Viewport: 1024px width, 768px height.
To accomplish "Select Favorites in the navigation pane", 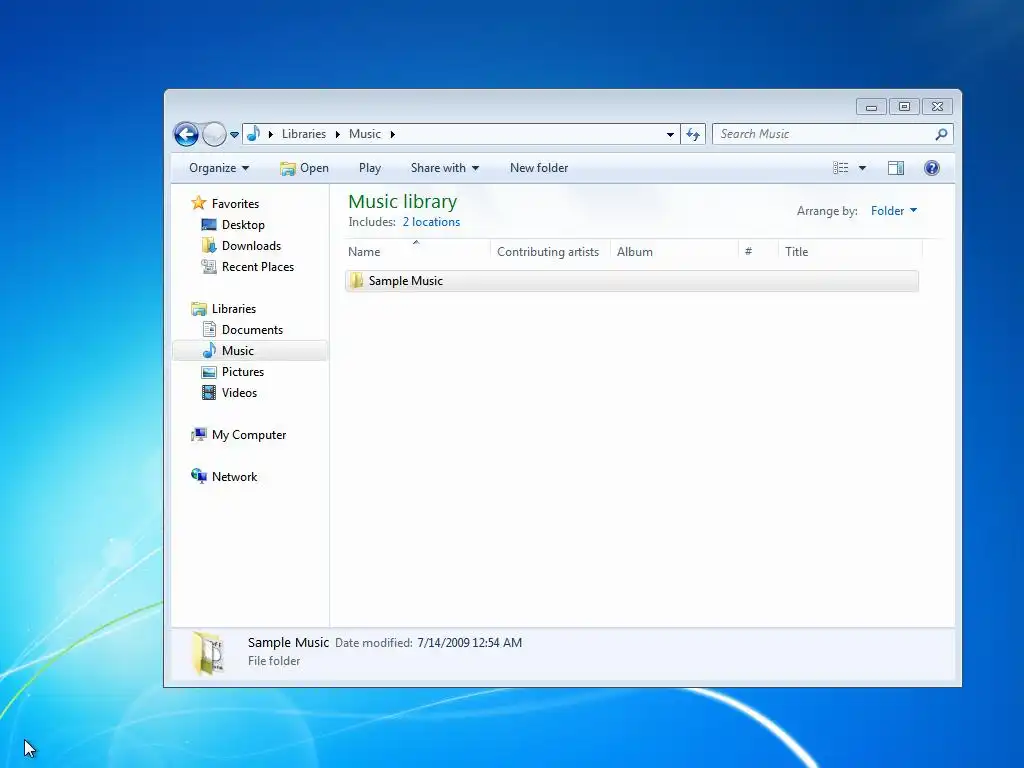I will click(235, 204).
